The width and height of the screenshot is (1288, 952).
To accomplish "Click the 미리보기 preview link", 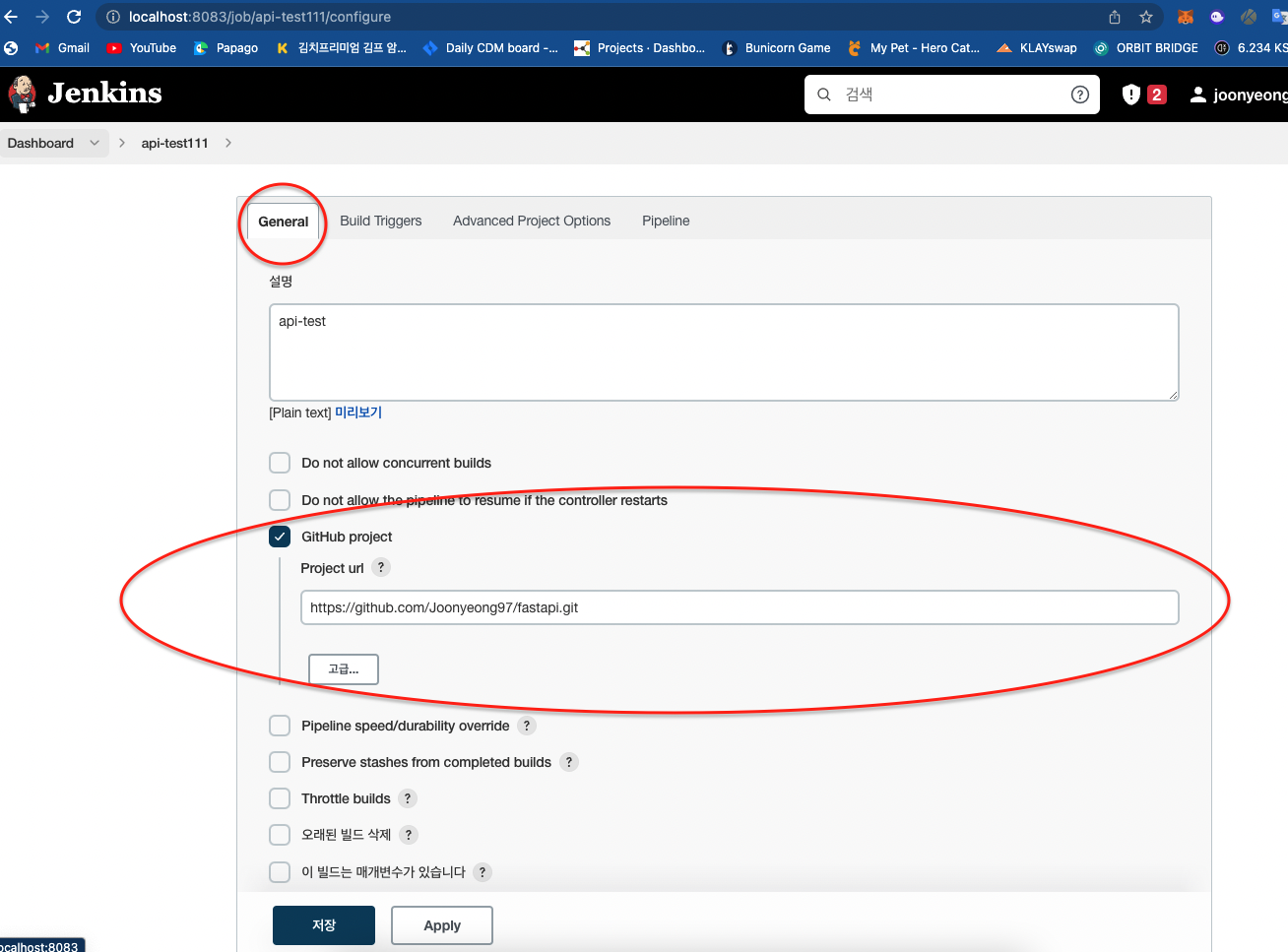I will coord(358,413).
